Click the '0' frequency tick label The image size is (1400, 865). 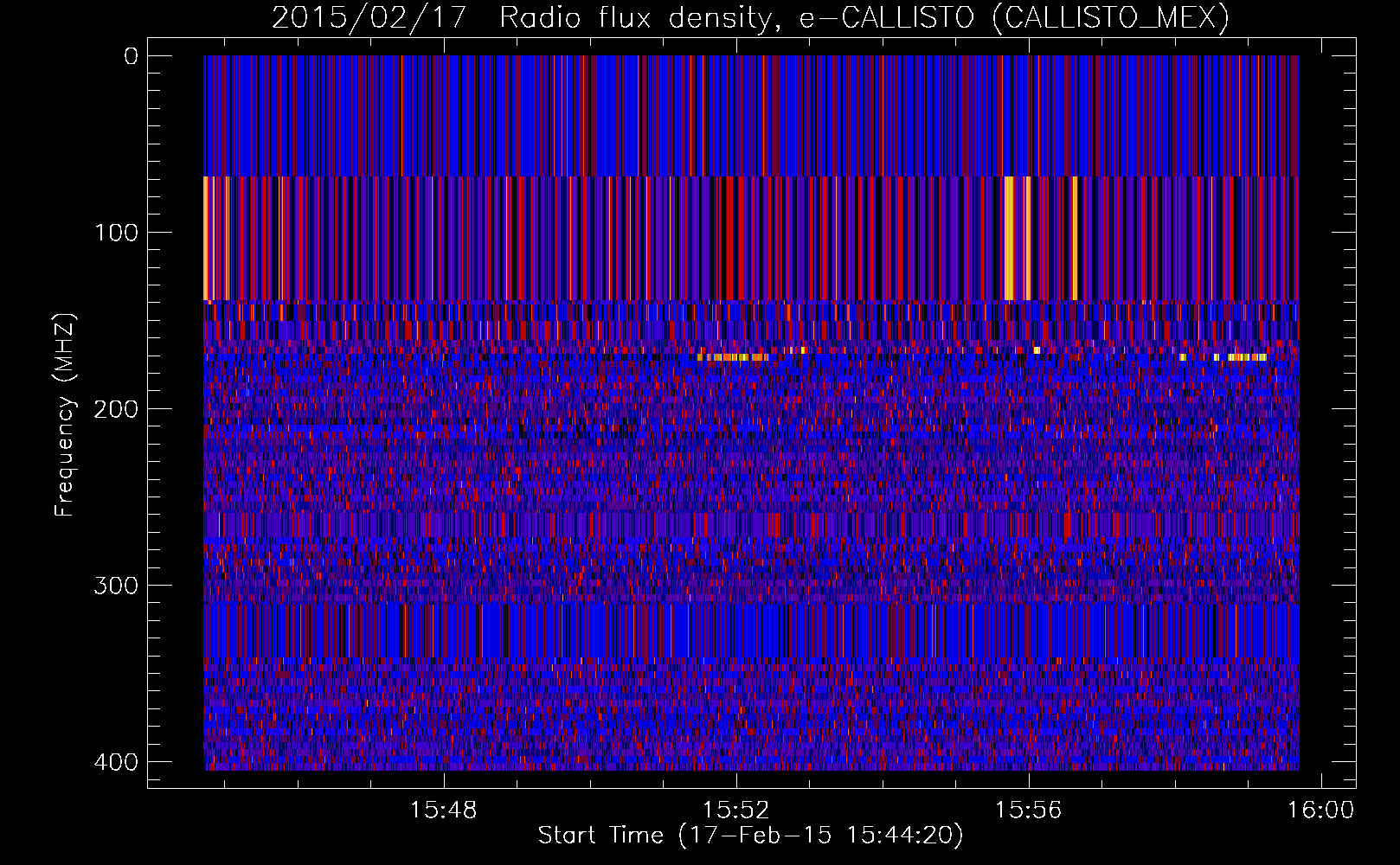point(132,56)
